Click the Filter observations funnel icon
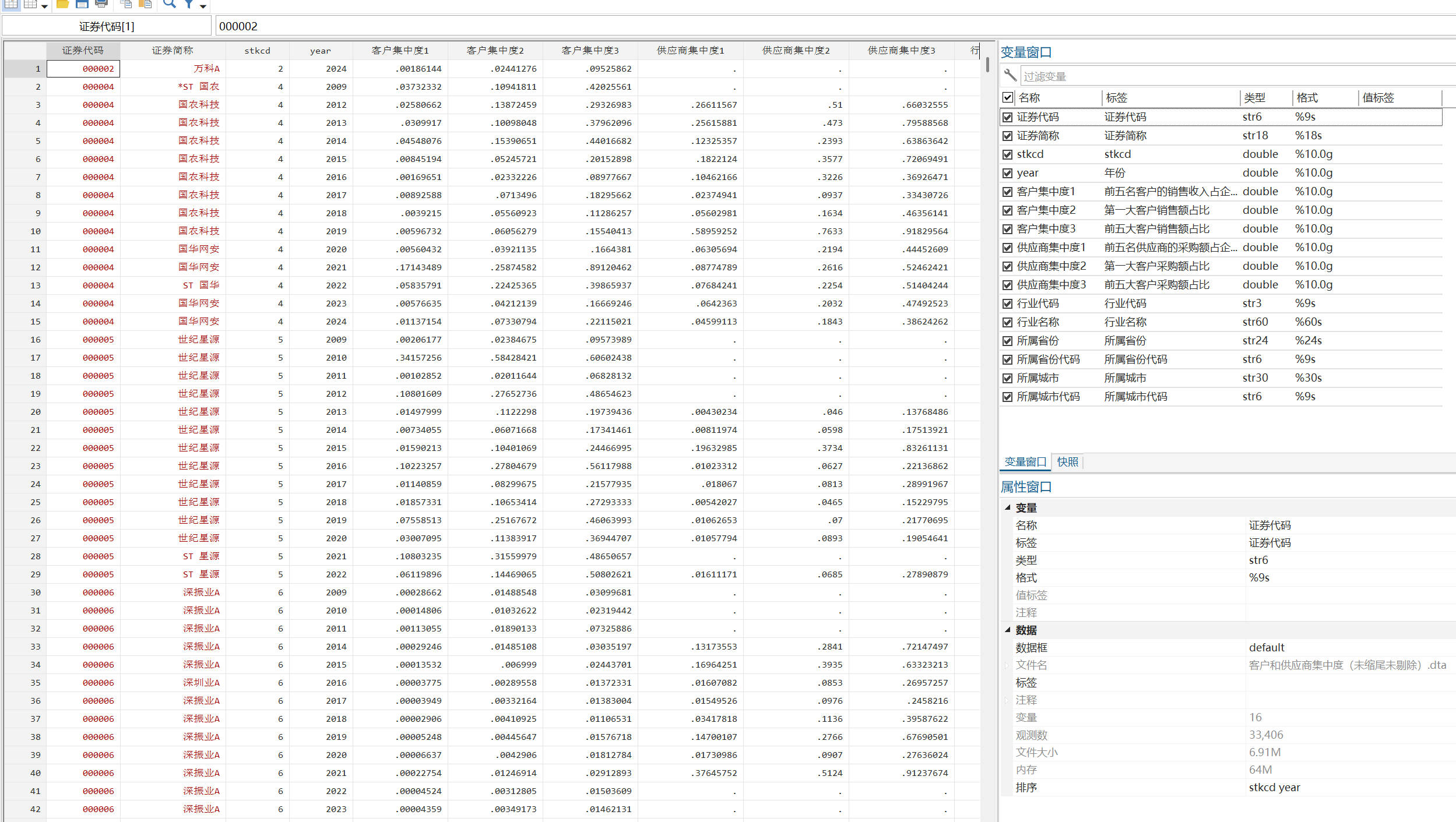 tap(189, 4)
